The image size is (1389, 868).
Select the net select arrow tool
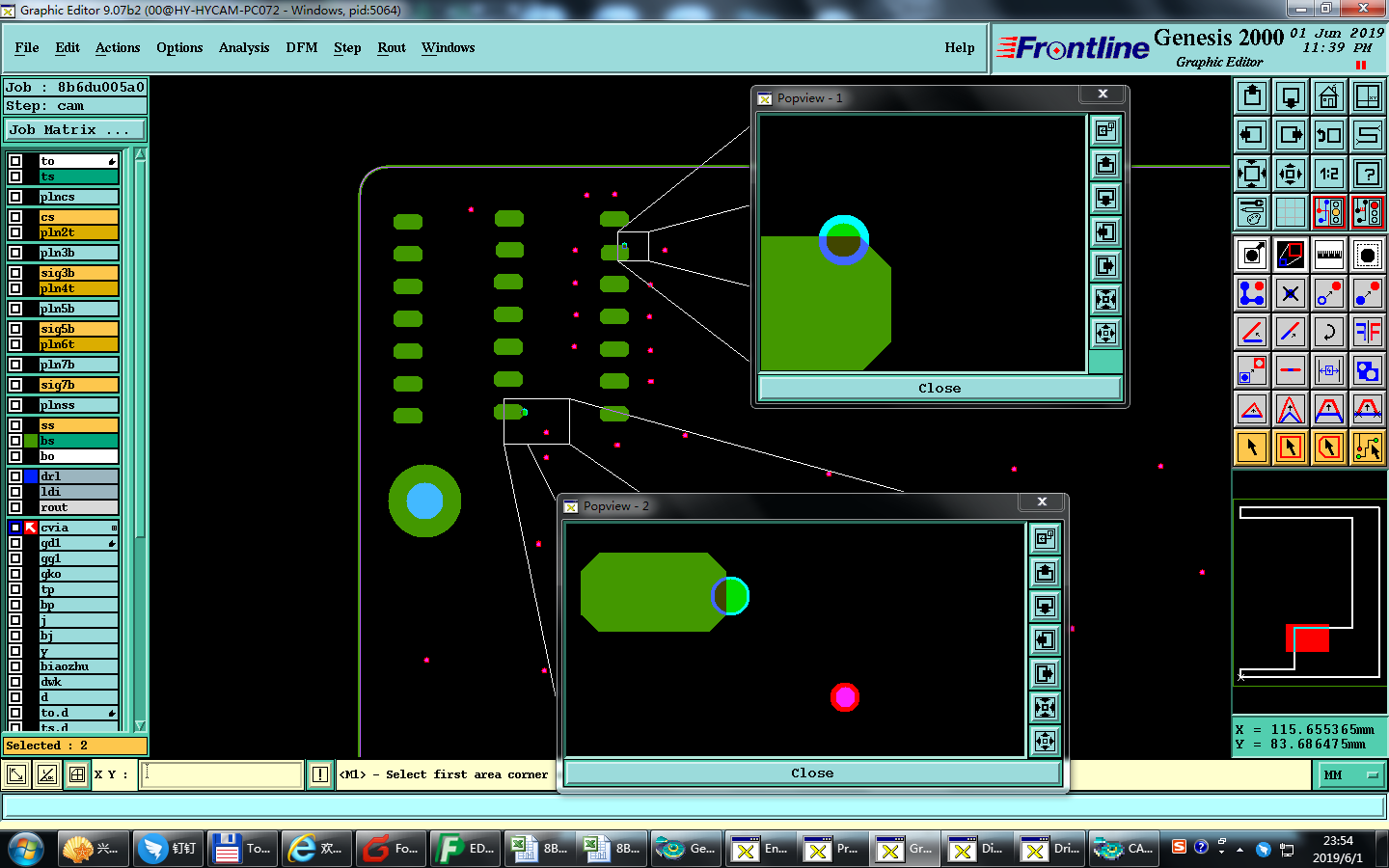click(1368, 448)
